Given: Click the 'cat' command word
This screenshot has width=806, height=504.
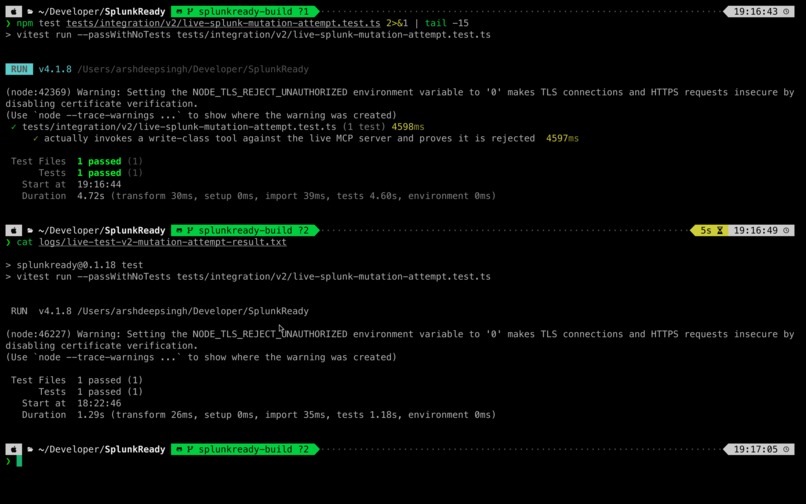Looking at the screenshot, I should pos(25,242).
